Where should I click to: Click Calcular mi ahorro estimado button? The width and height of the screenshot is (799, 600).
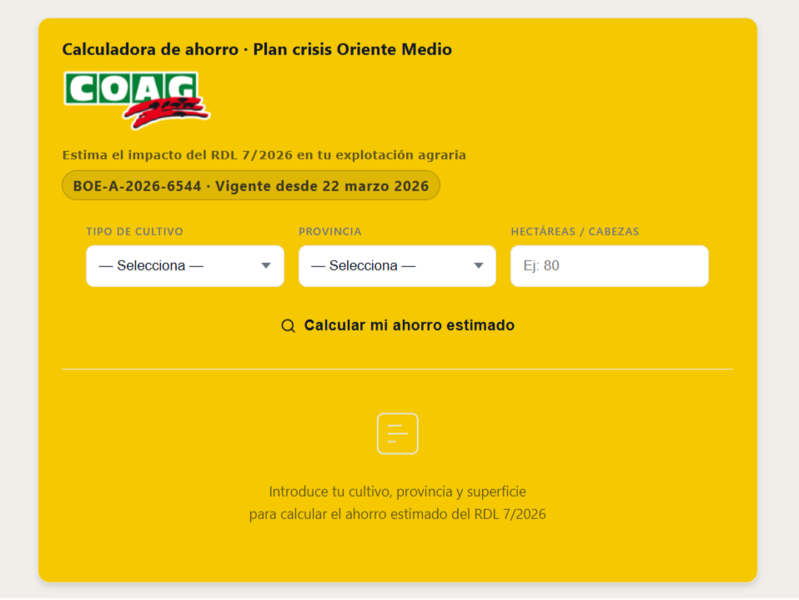pyautogui.click(x=397, y=325)
